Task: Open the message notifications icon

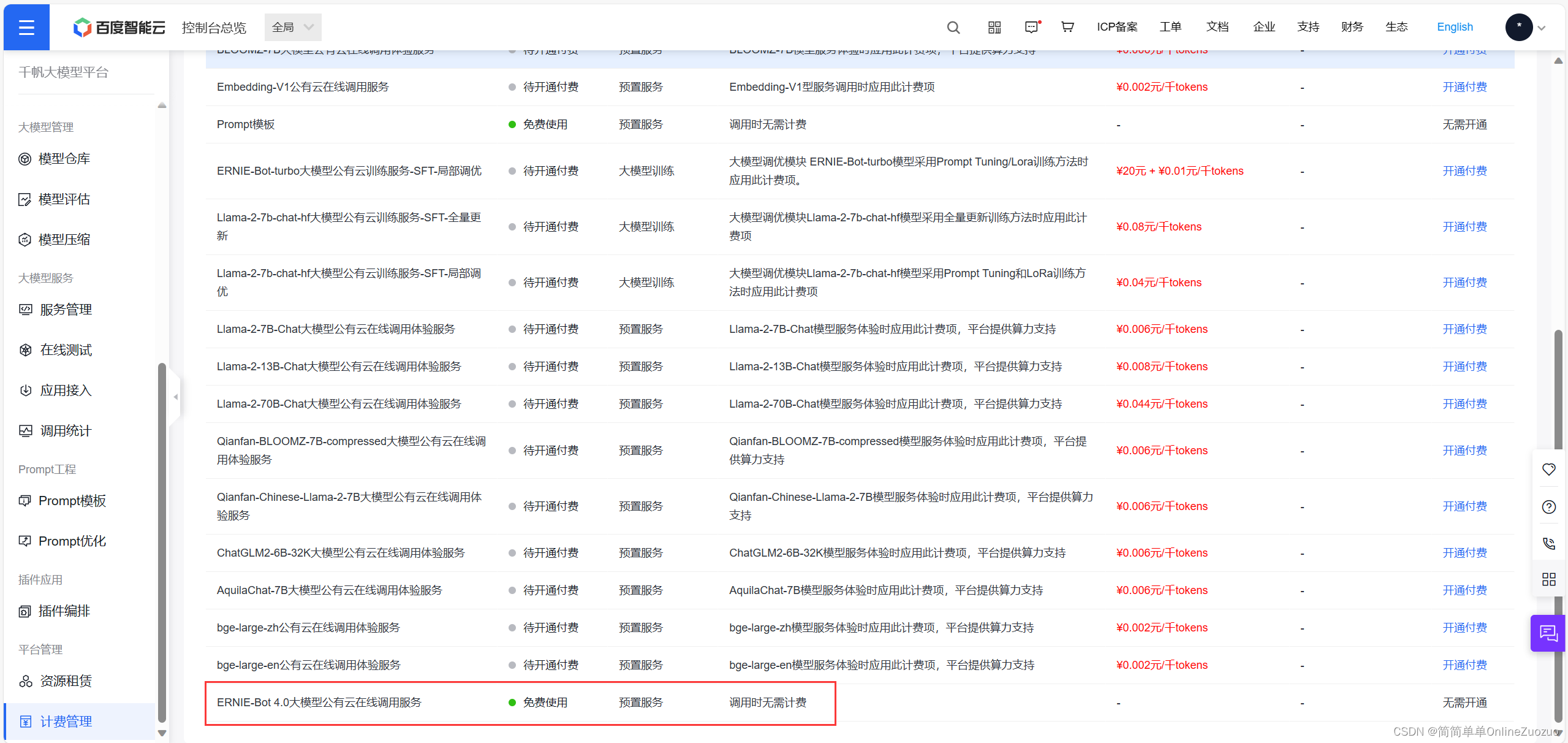Action: tap(1032, 28)
